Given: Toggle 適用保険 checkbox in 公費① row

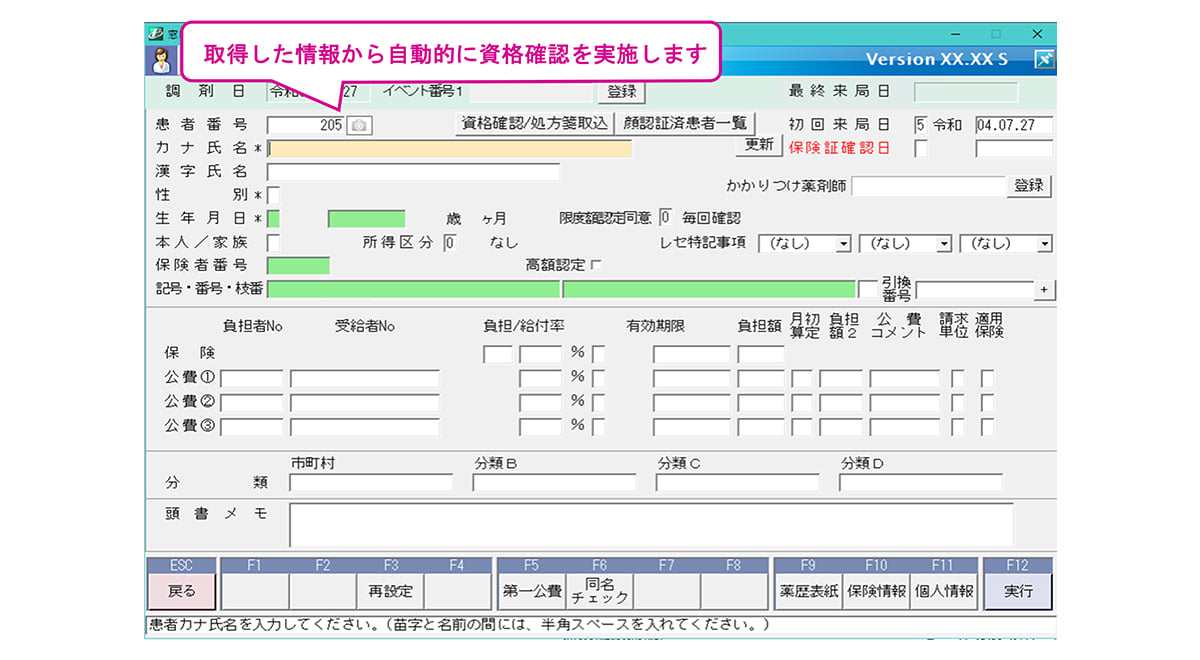Looking at the screenshot, I should tap(988, 378).
